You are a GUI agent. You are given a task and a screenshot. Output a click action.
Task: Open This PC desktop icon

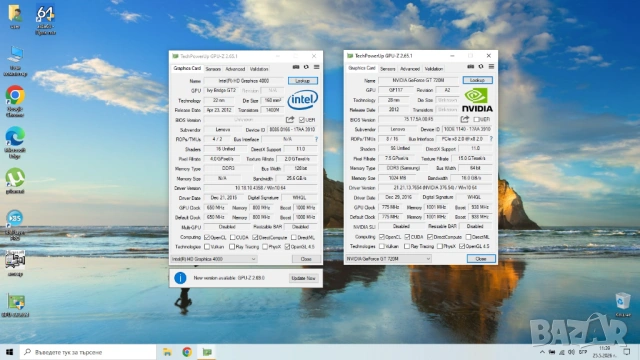click(x=15, y=61)
